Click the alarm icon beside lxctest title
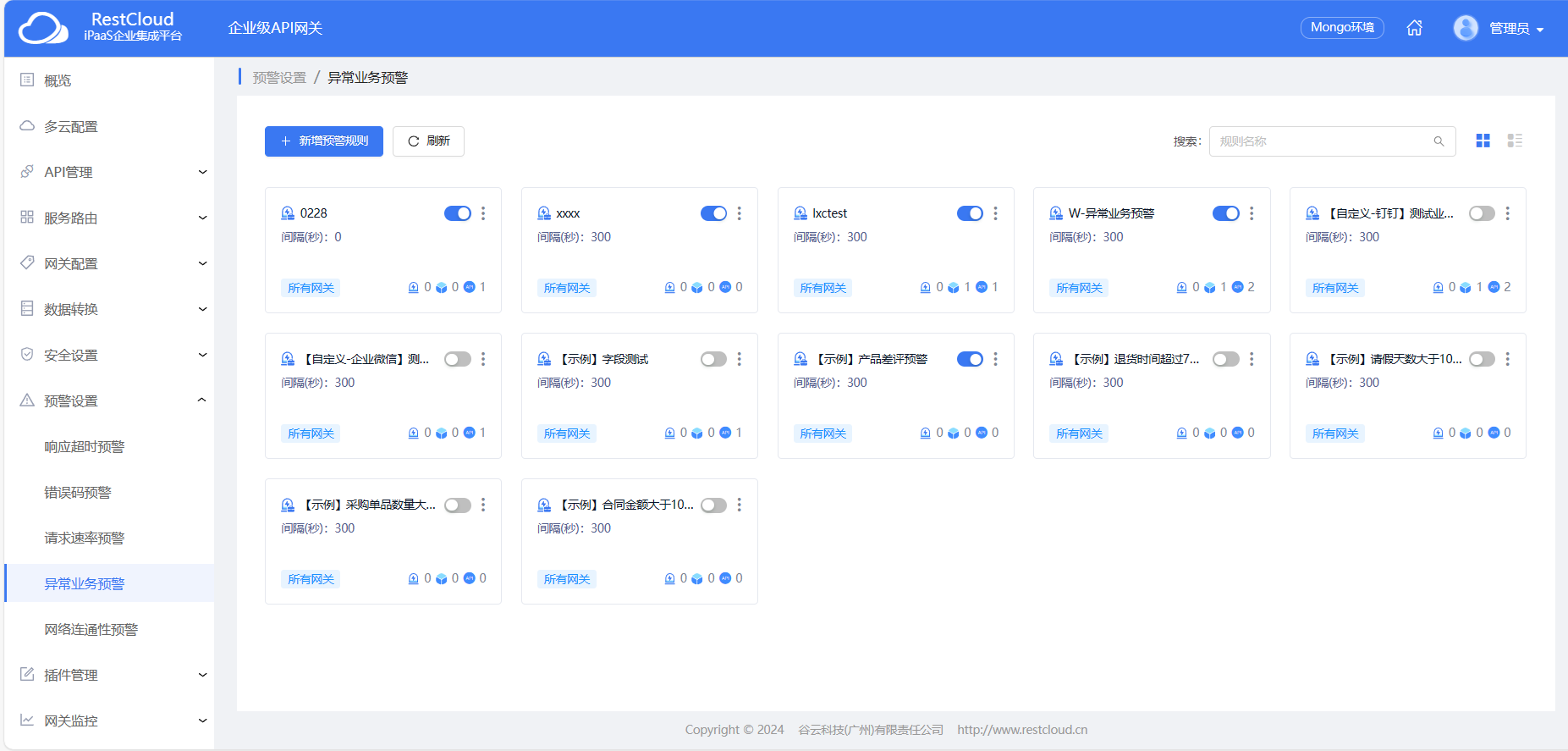The width and height of the screenshot is (1568, 751). coord(801,213)
